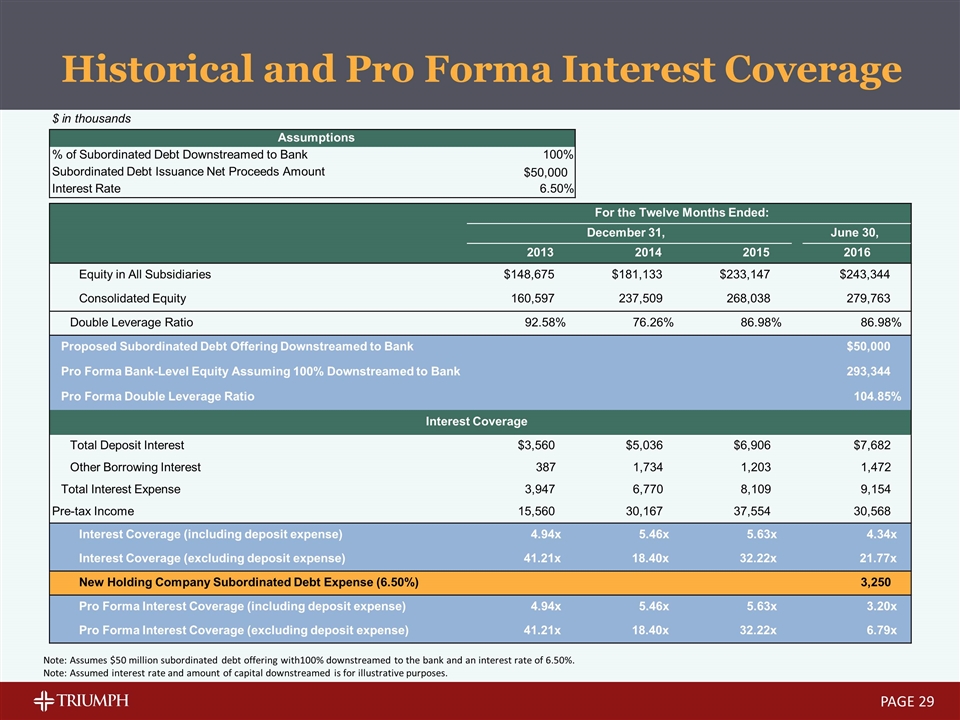Select the Total Deposit Interest row label
This screenshot has width=960, height=720.
coord(126,445)
